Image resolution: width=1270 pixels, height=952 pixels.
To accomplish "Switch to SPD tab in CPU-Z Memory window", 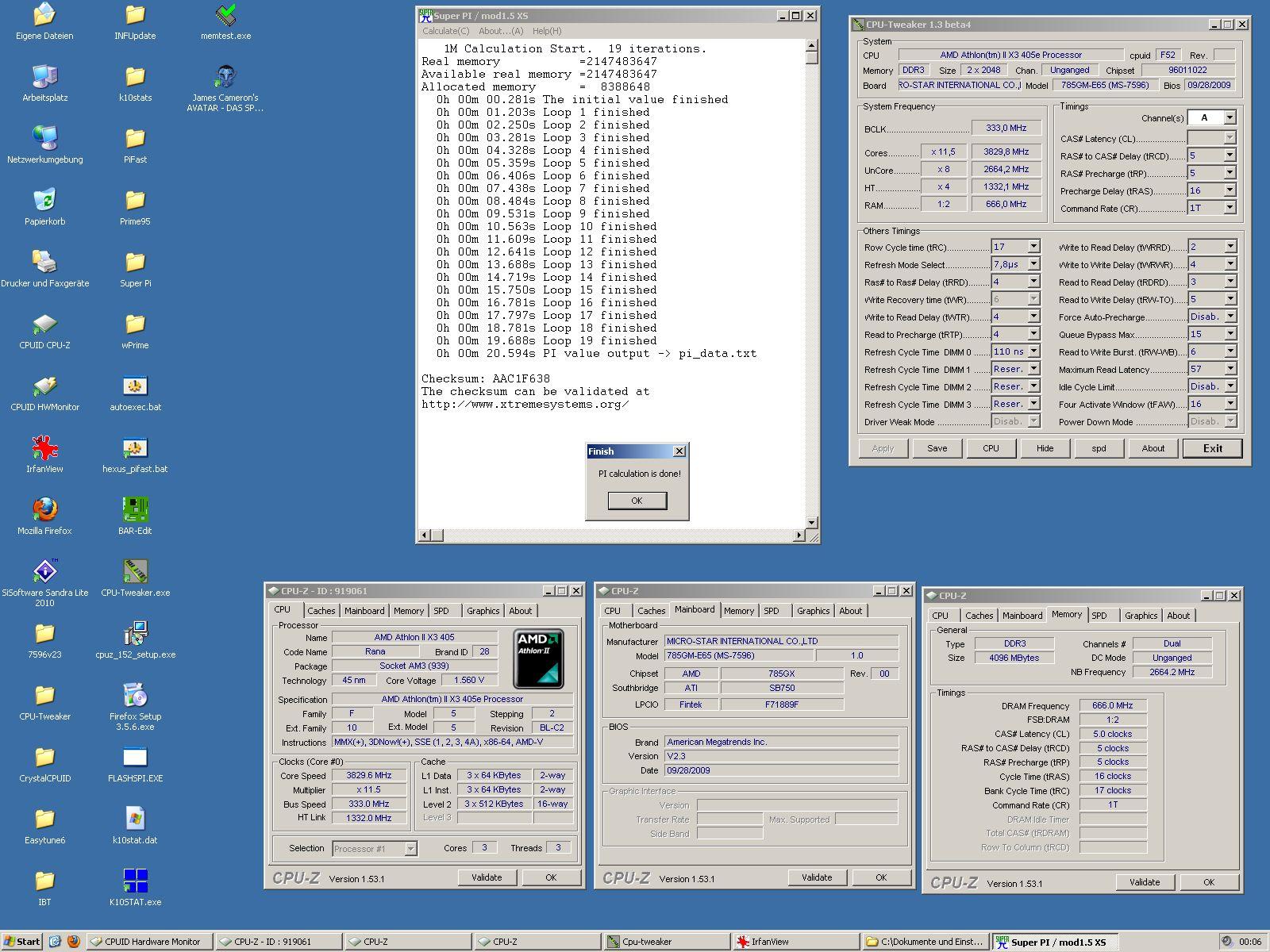I will coord(1099,616).
